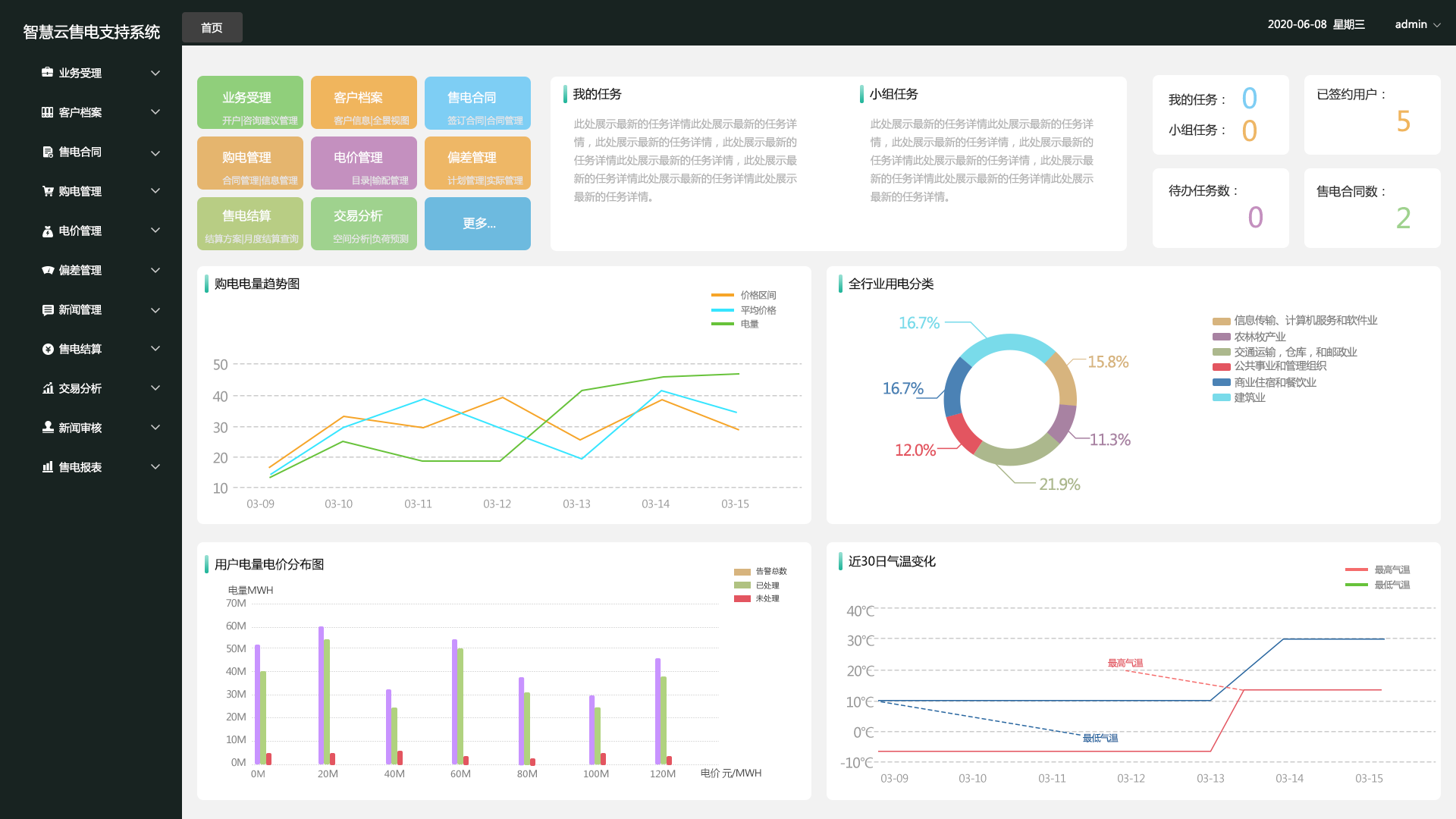1456x819 pixels.
Task: Click the 更多... shortcut tile
Action: [x=478, y=224]
